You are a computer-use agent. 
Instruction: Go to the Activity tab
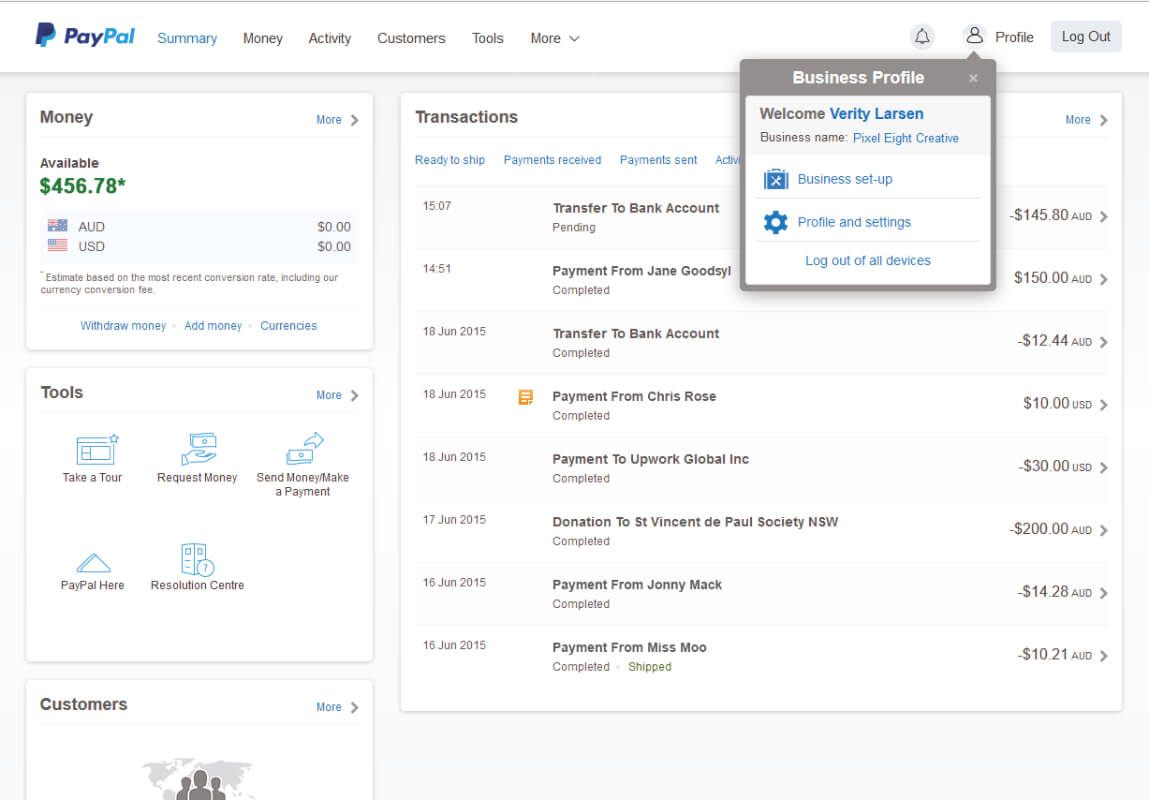tap(329, 38)
